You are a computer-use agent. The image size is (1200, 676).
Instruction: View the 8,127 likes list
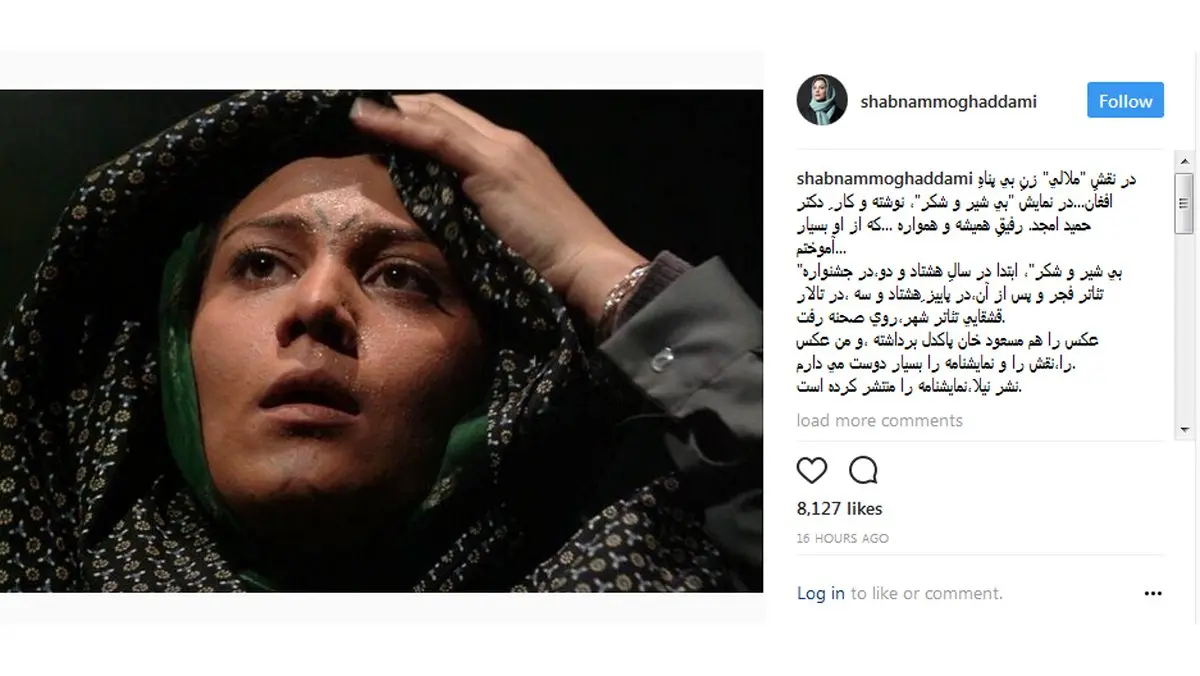pyautogui.click(x=839, y=509)
